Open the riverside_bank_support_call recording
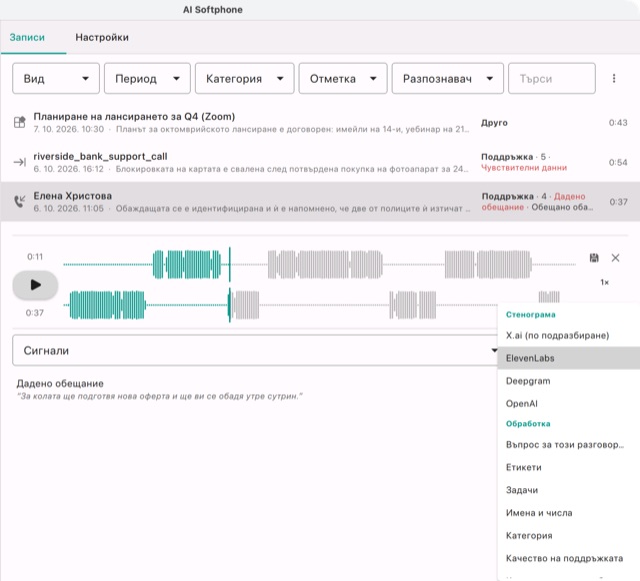Screen dimensions: 640x581 click(x=320, y=162)
